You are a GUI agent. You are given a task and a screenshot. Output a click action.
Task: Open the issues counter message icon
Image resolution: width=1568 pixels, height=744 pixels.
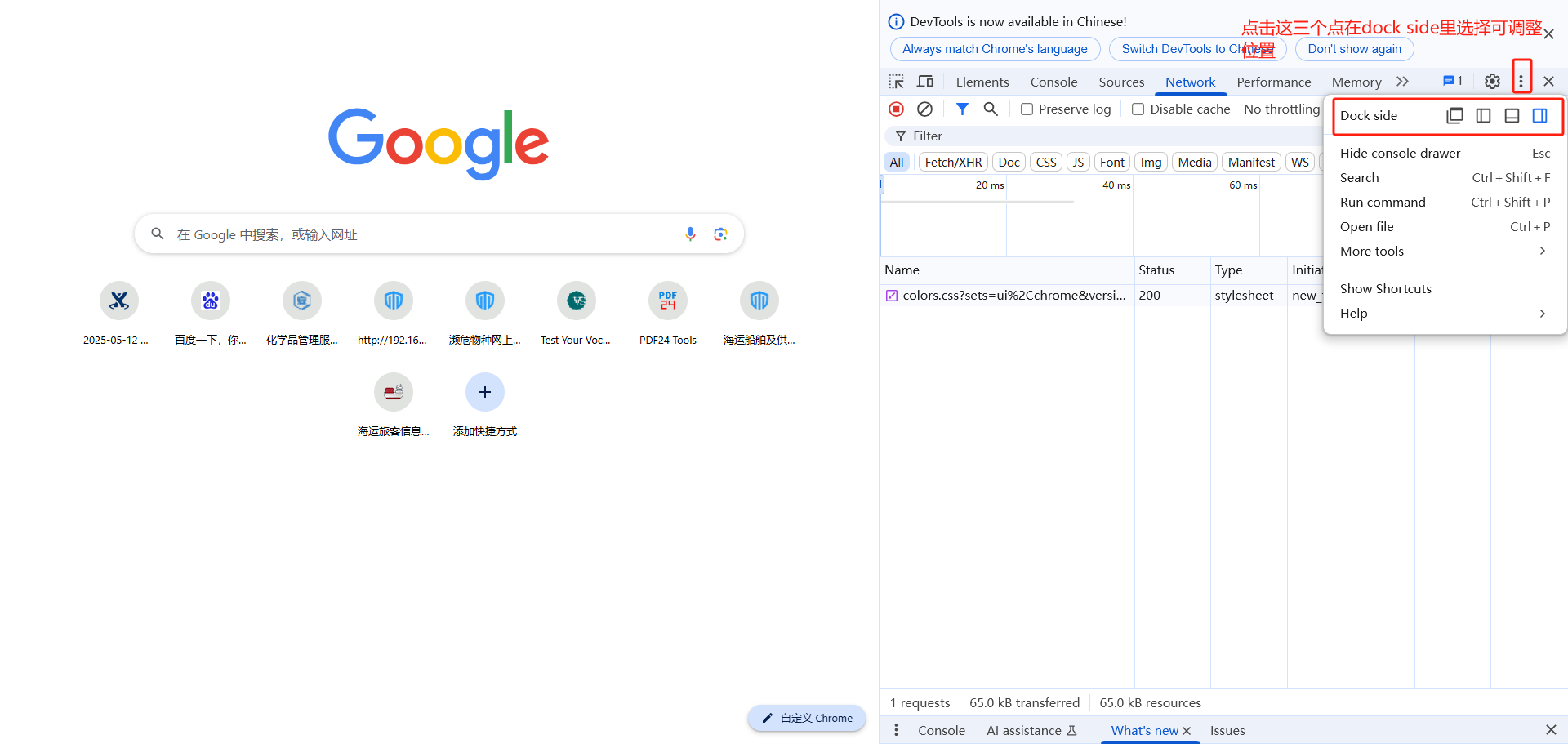click(1453, 81)
